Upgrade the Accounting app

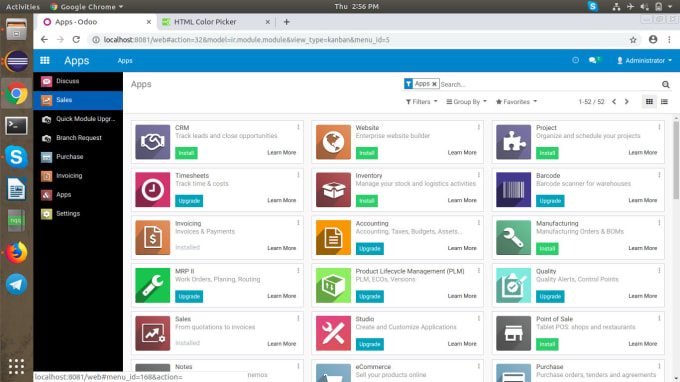point(369,248)
